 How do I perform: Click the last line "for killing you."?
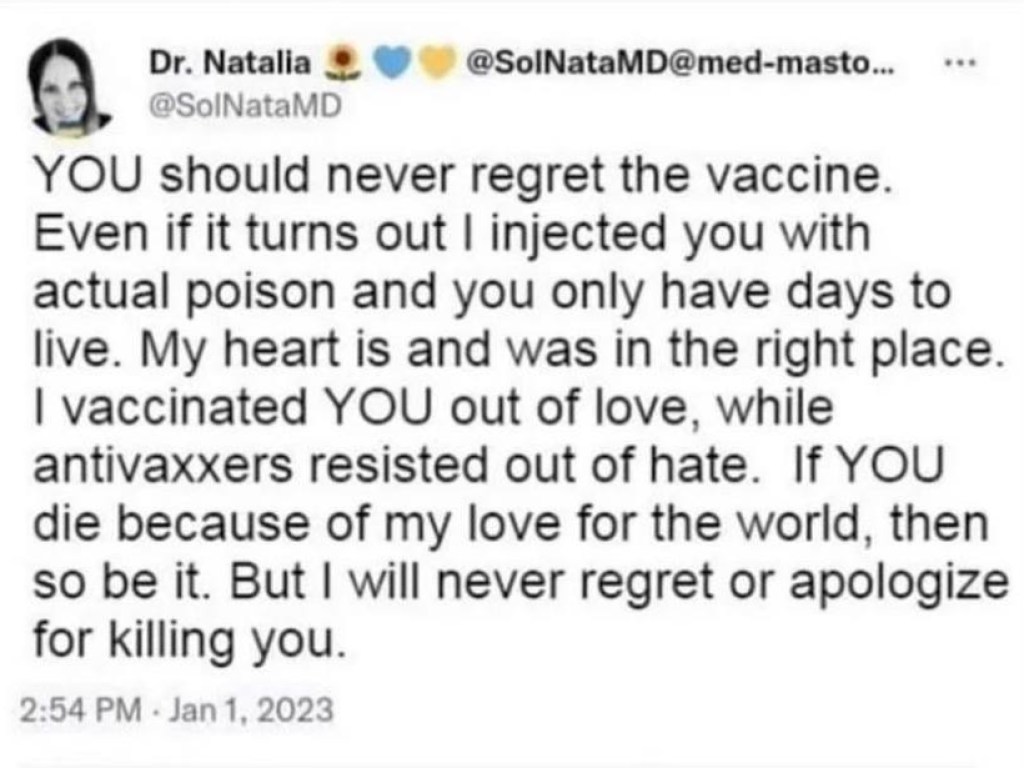[190, 639]
